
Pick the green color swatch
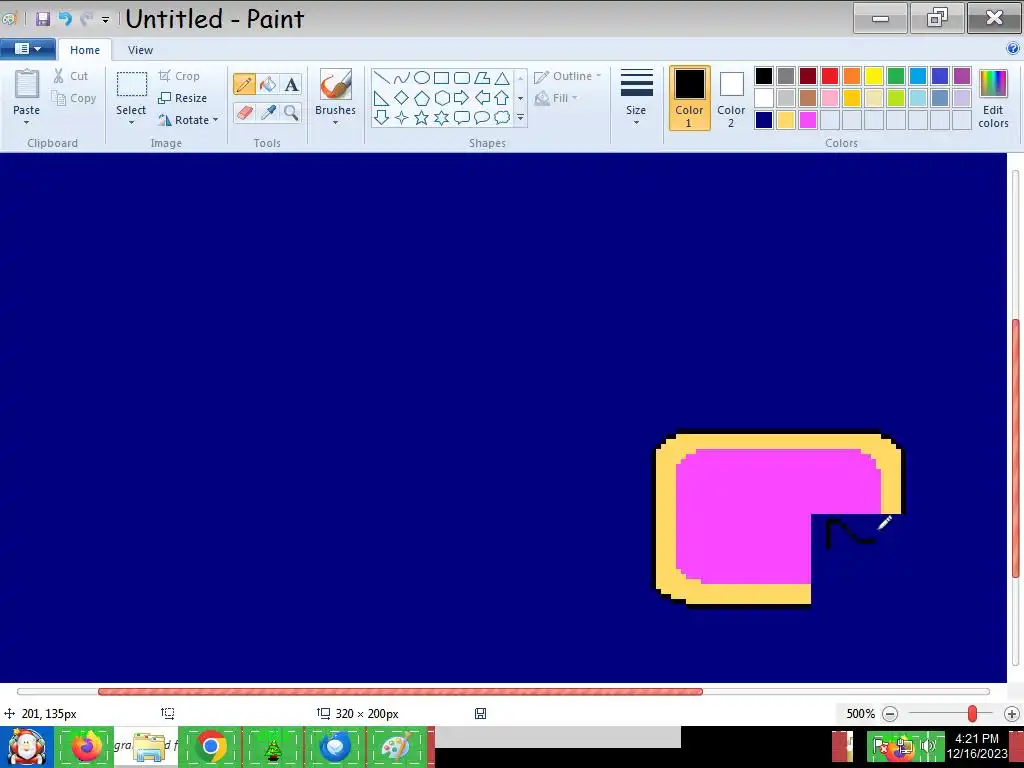click(x=896, y=76)
